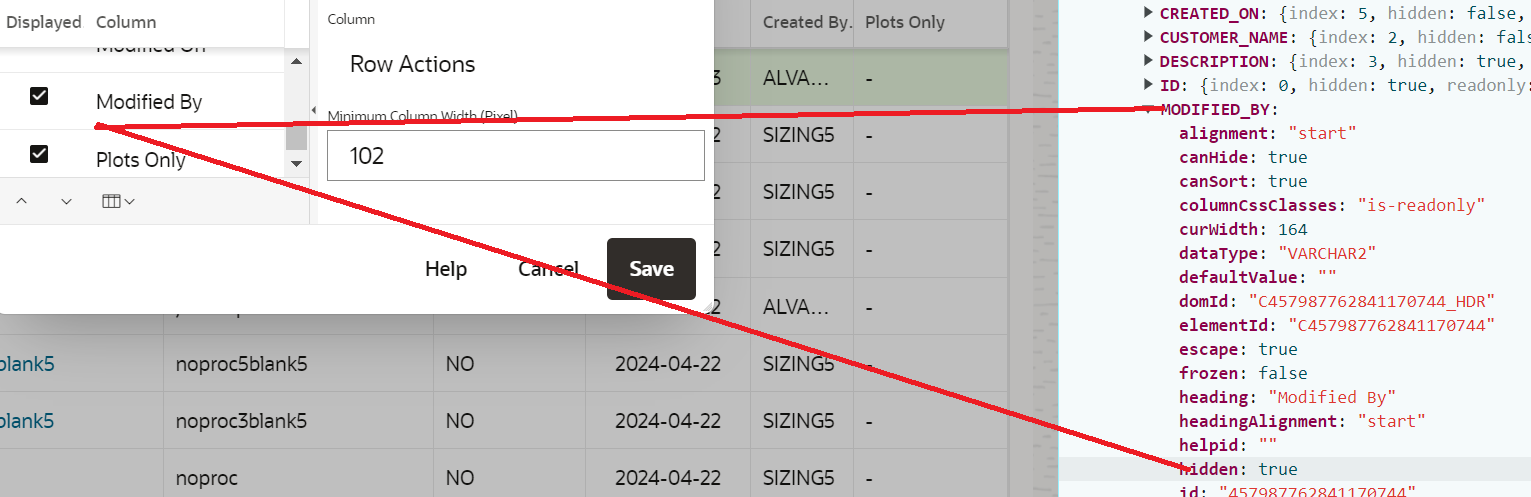Move selected column up with the up chevron
The height and width of the screenshot is (497, 1531).
(22, 201)
